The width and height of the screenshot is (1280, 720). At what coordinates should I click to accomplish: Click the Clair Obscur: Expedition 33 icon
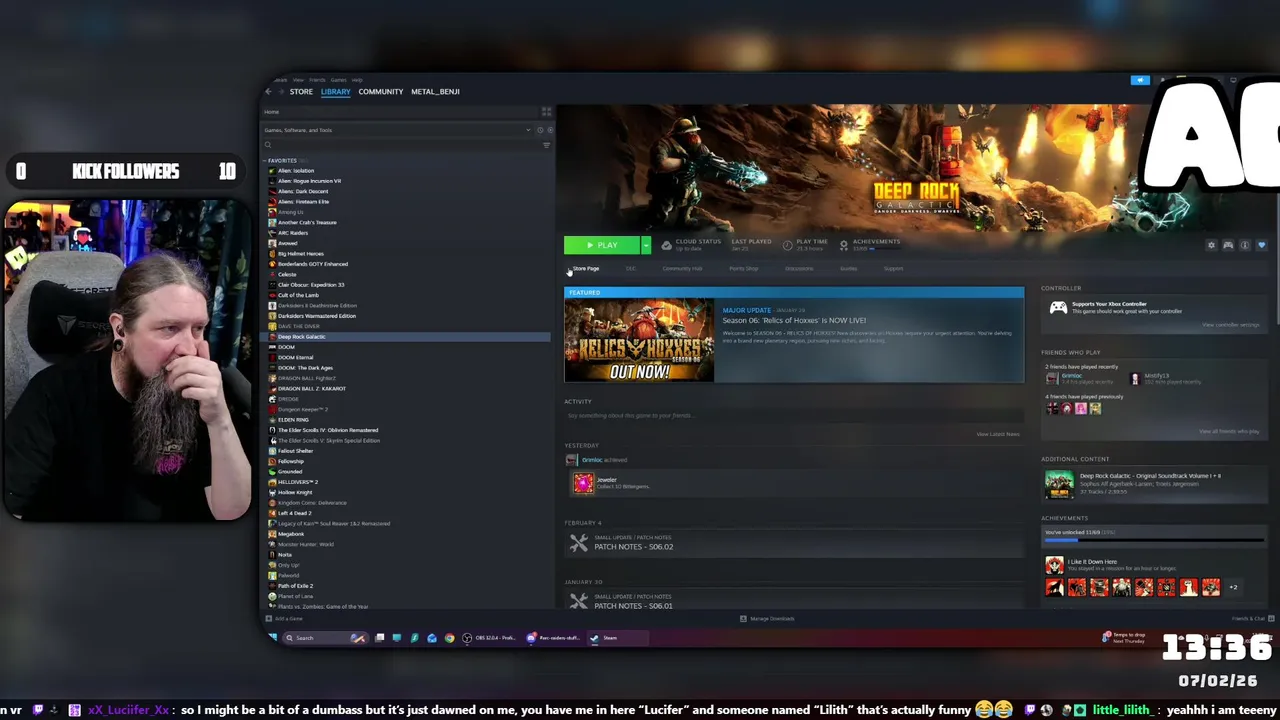point(271,285)
